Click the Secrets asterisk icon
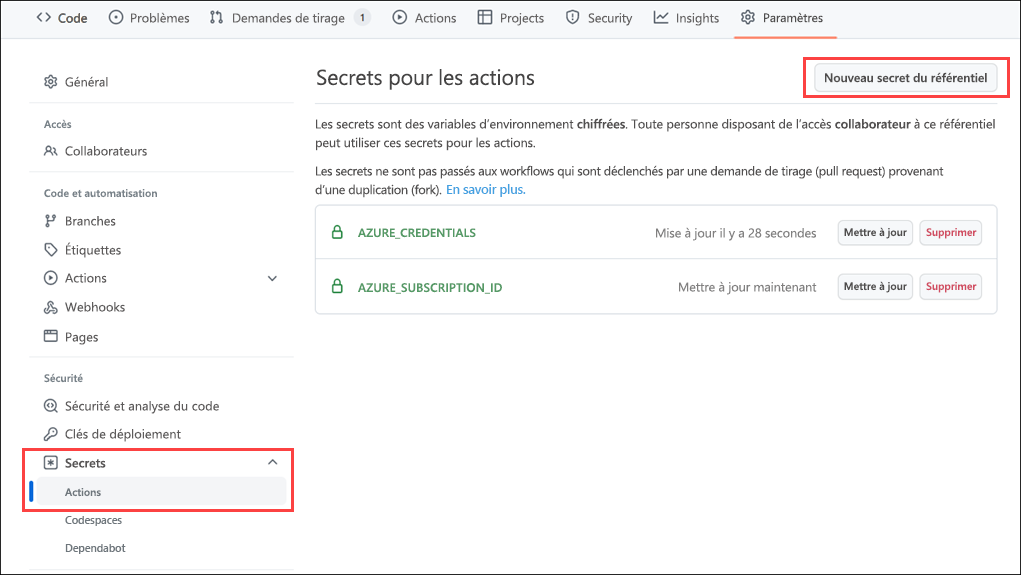1021x575 pixels. pos(51,463)
